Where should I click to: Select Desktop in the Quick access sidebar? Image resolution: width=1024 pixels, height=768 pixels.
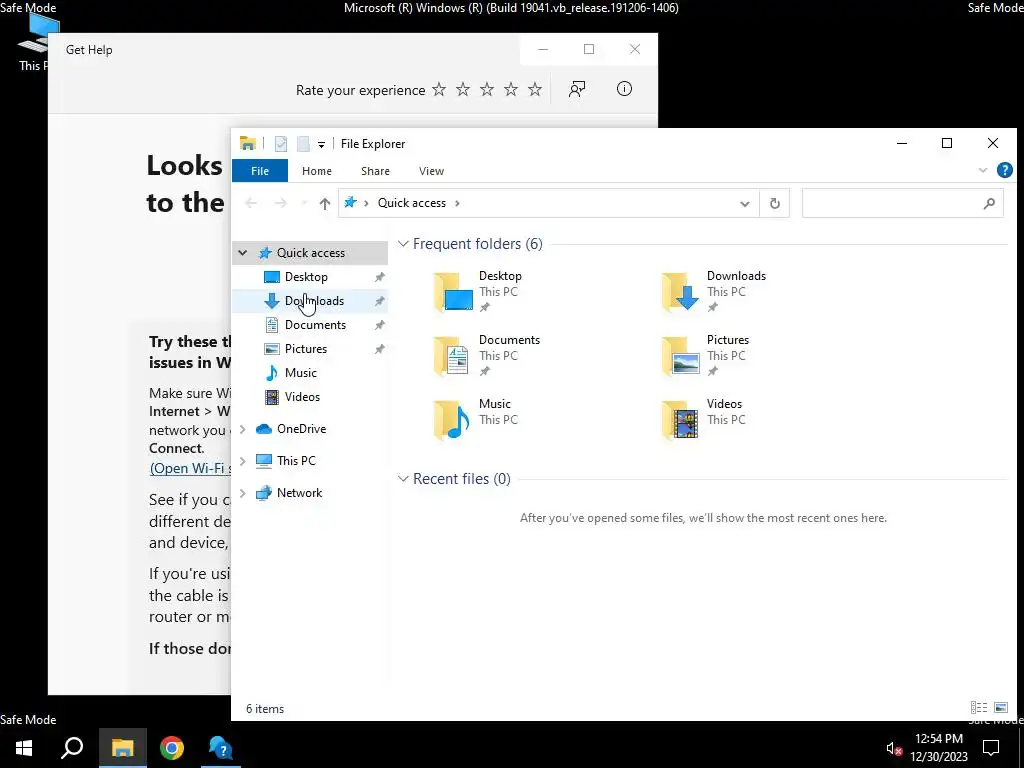306,277
